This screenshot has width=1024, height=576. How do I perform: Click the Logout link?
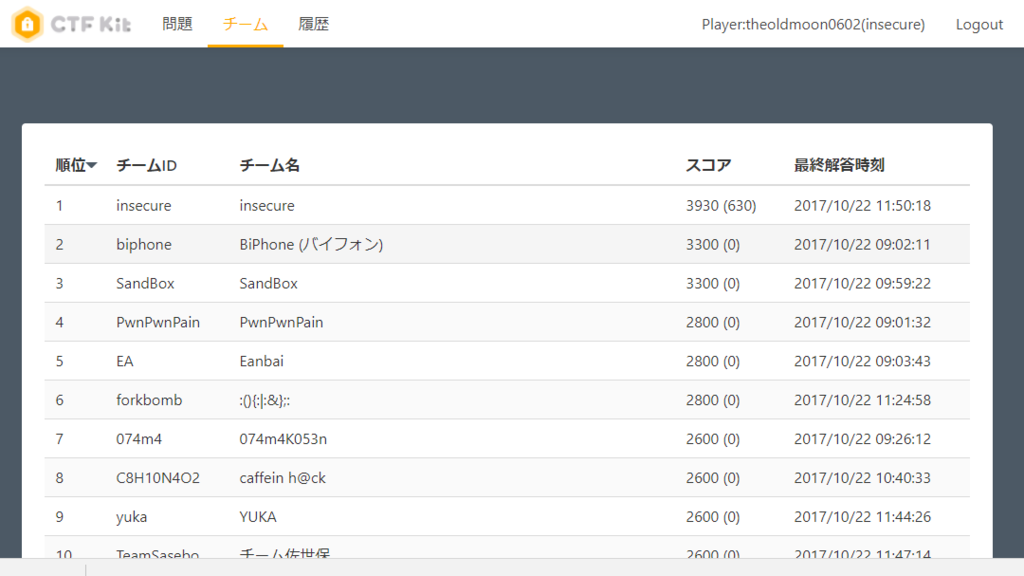979,24
